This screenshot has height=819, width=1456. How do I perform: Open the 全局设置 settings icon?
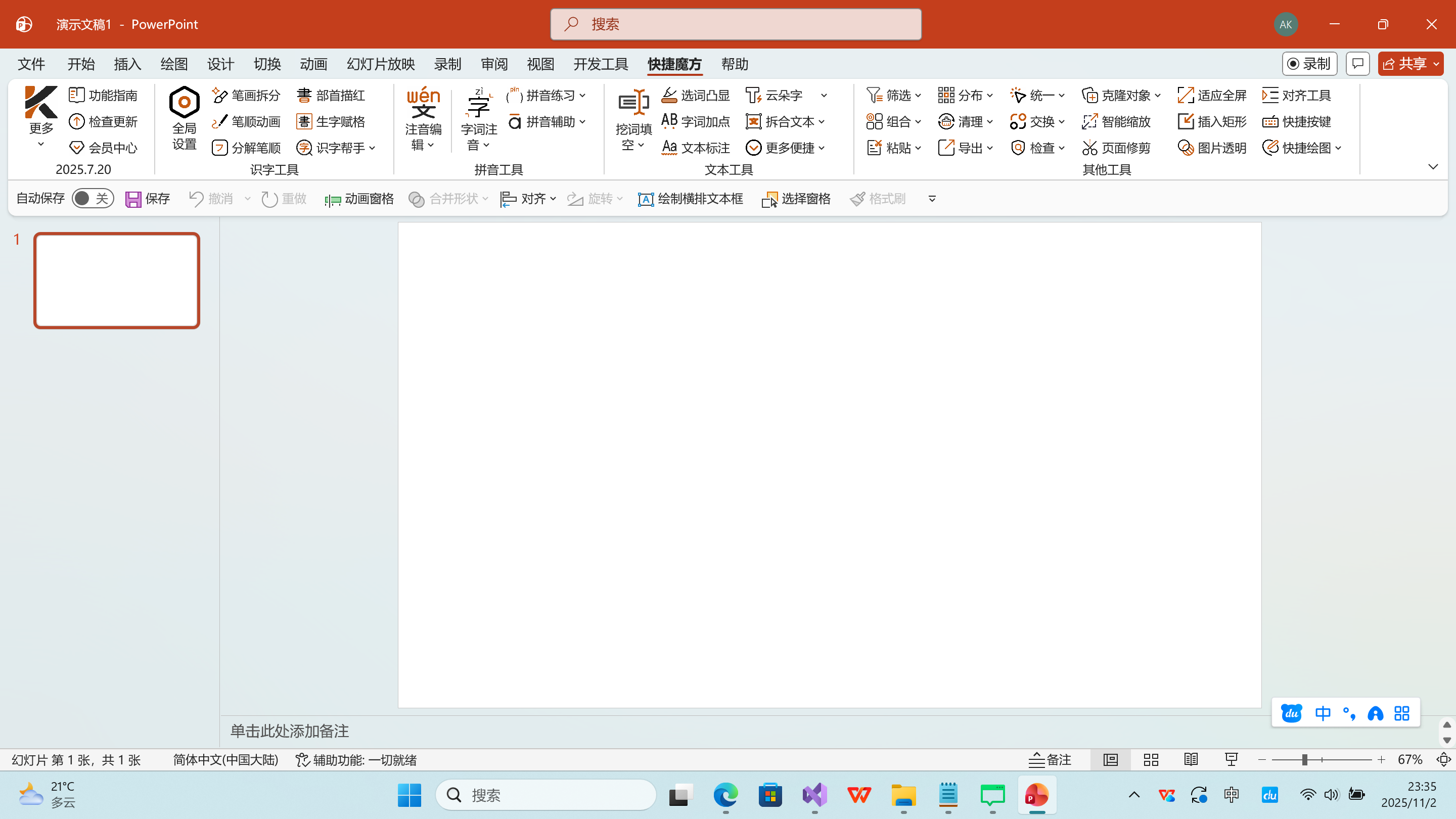coord(183,118)
